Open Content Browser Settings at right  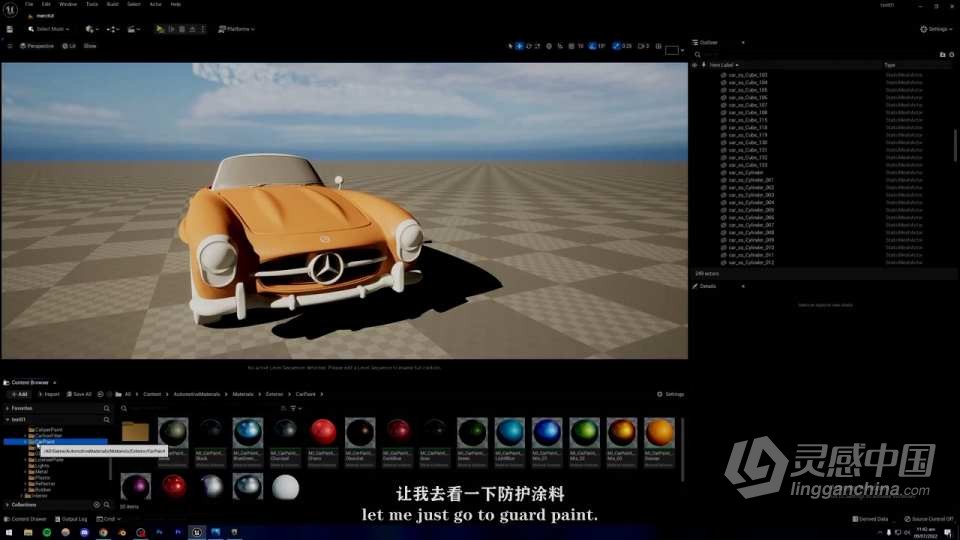(x=670, y=394)
